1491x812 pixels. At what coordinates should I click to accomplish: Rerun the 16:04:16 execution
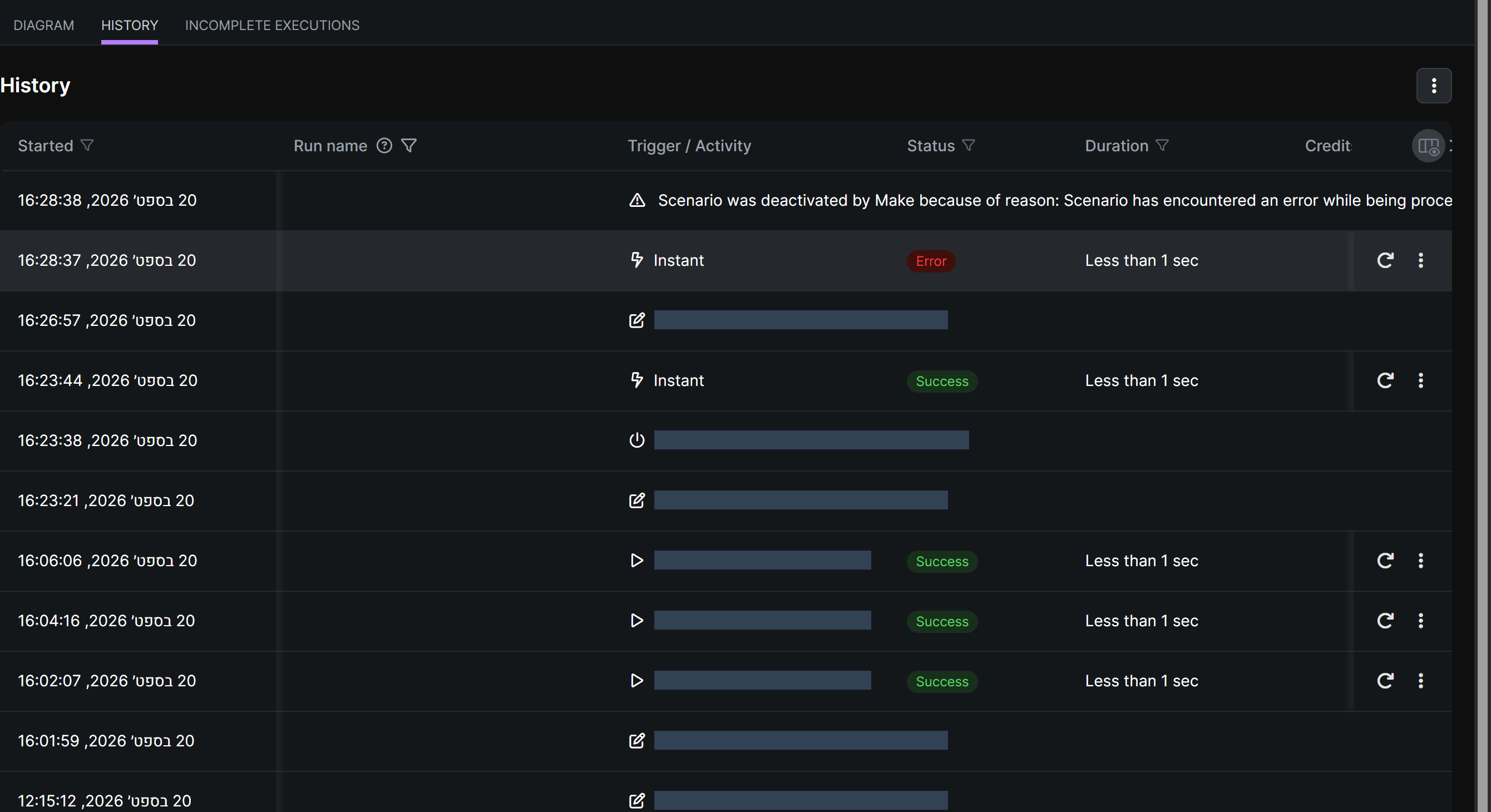(1385, 621)
